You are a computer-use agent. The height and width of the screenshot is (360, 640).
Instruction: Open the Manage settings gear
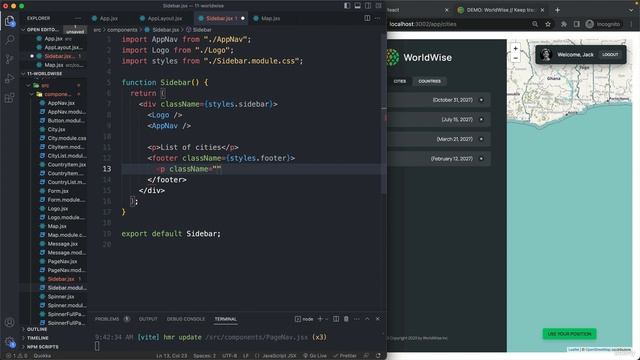pyautogui.click(x=9, y=342)
